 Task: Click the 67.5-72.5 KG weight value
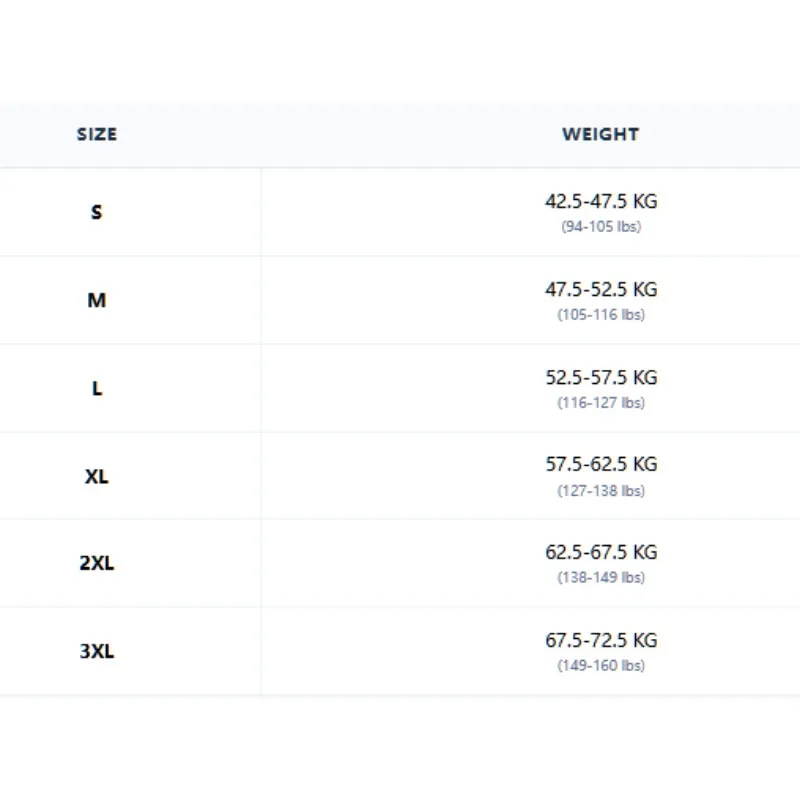601,641
